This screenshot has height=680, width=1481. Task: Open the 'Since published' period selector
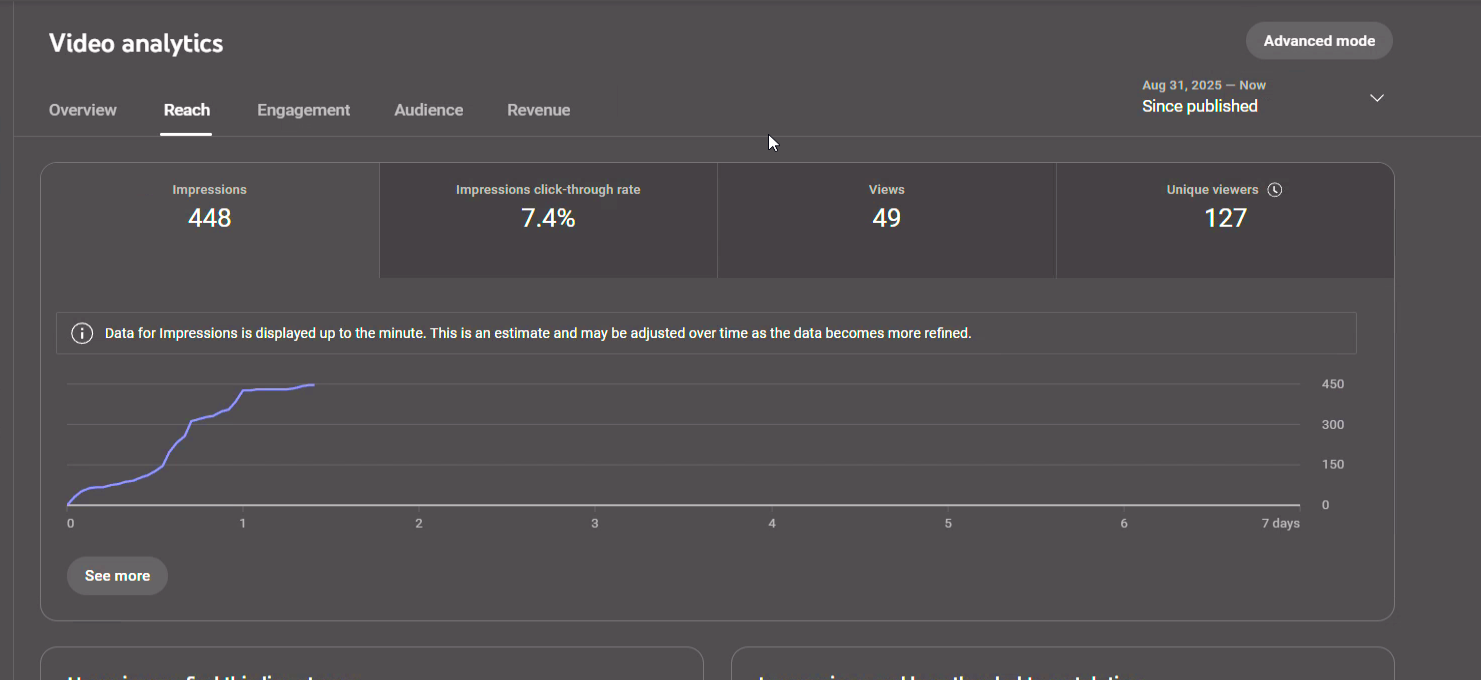[x=1200, y=106]
